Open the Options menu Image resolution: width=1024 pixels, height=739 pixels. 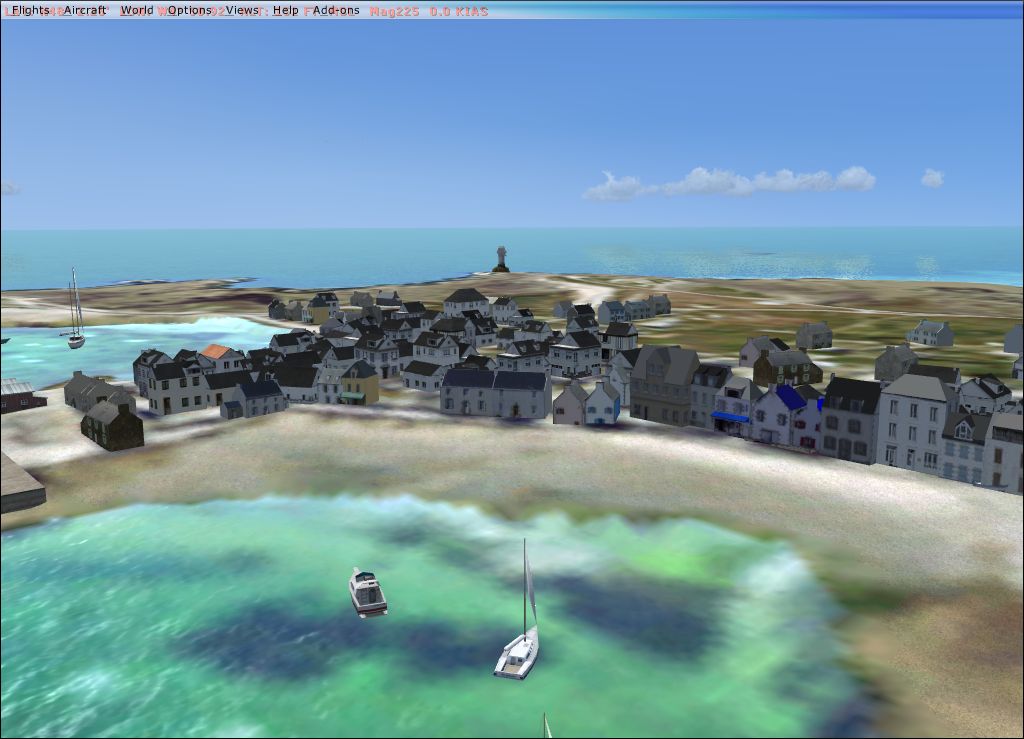click(189, 10)
